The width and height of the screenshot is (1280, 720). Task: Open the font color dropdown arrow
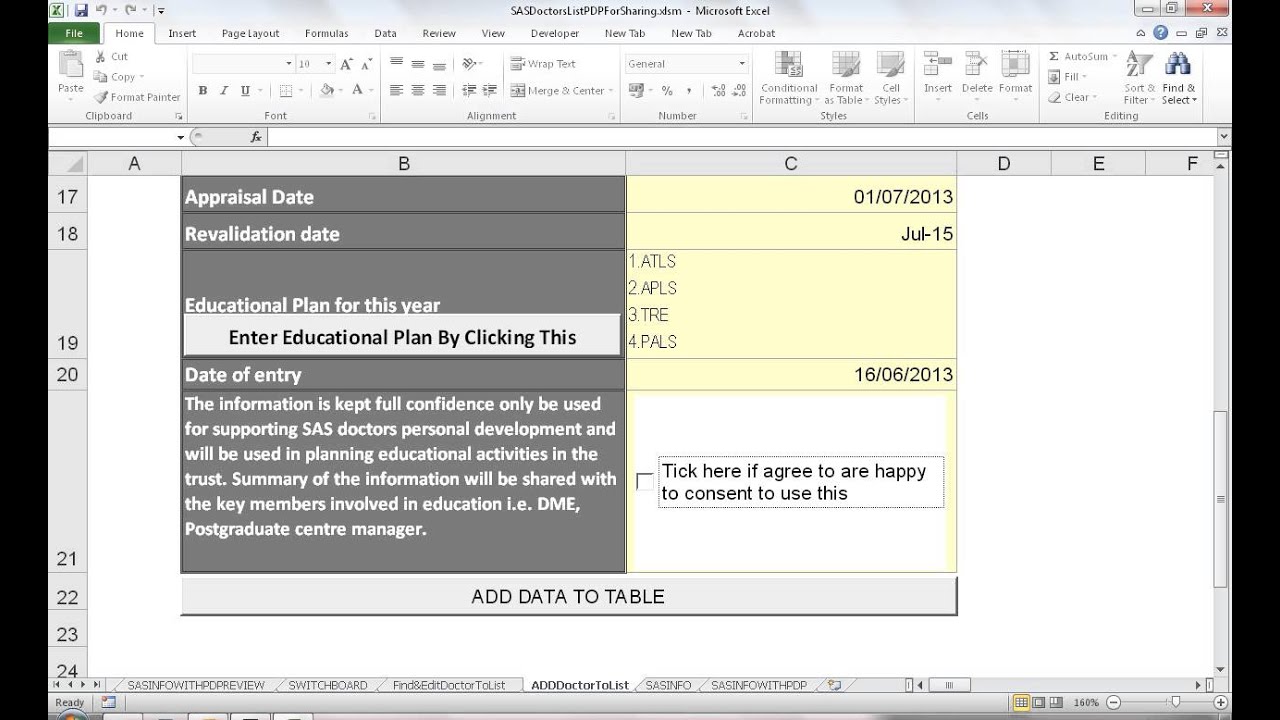370,91
